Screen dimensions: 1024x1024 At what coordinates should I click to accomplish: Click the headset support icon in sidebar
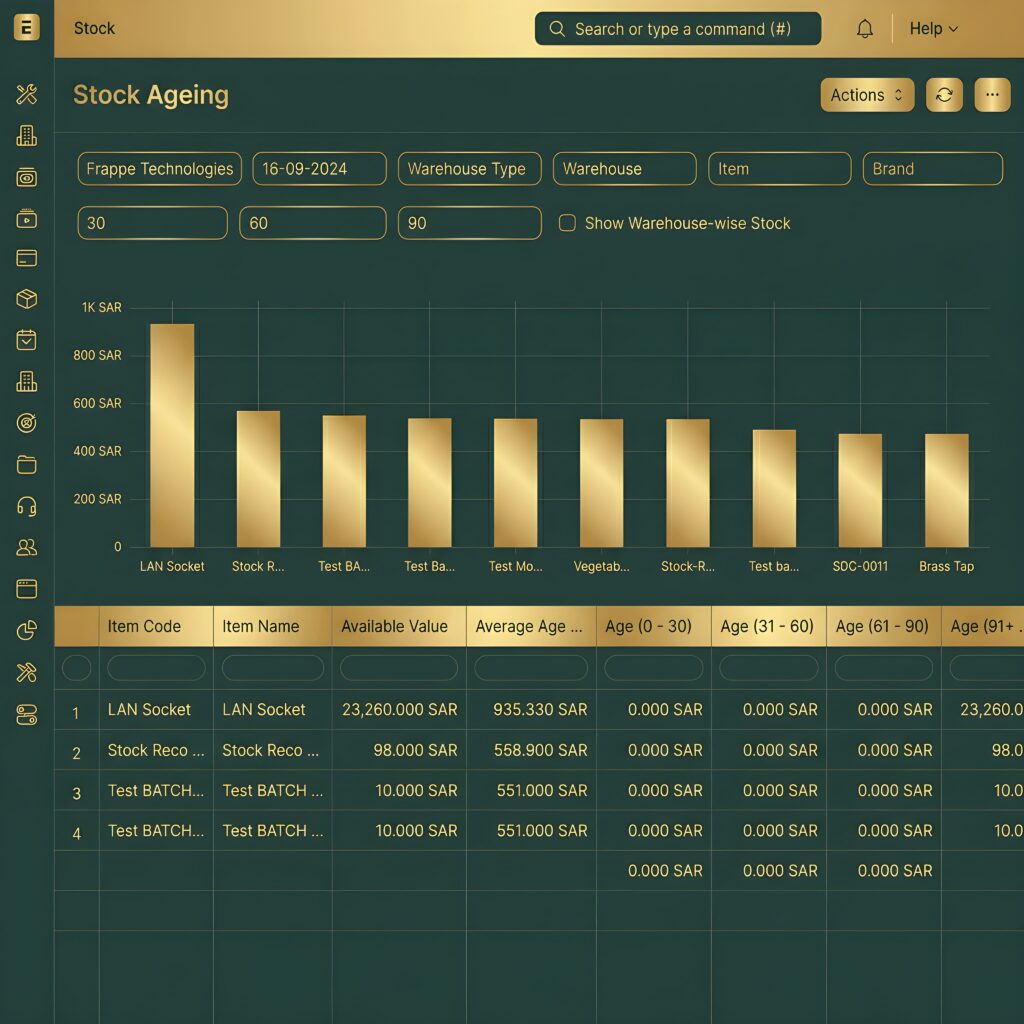pyautogui.click(x=27, y=506)
